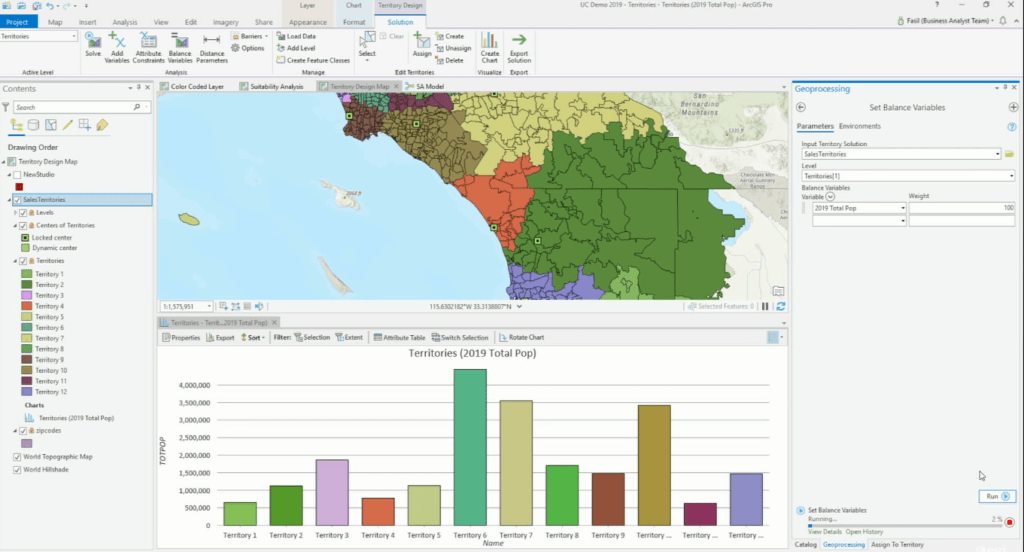Image resolution: width=1024 pixels, height=552 pixels.
Task: Cancel running tool with red stop button
Action: pos(1010,523)
